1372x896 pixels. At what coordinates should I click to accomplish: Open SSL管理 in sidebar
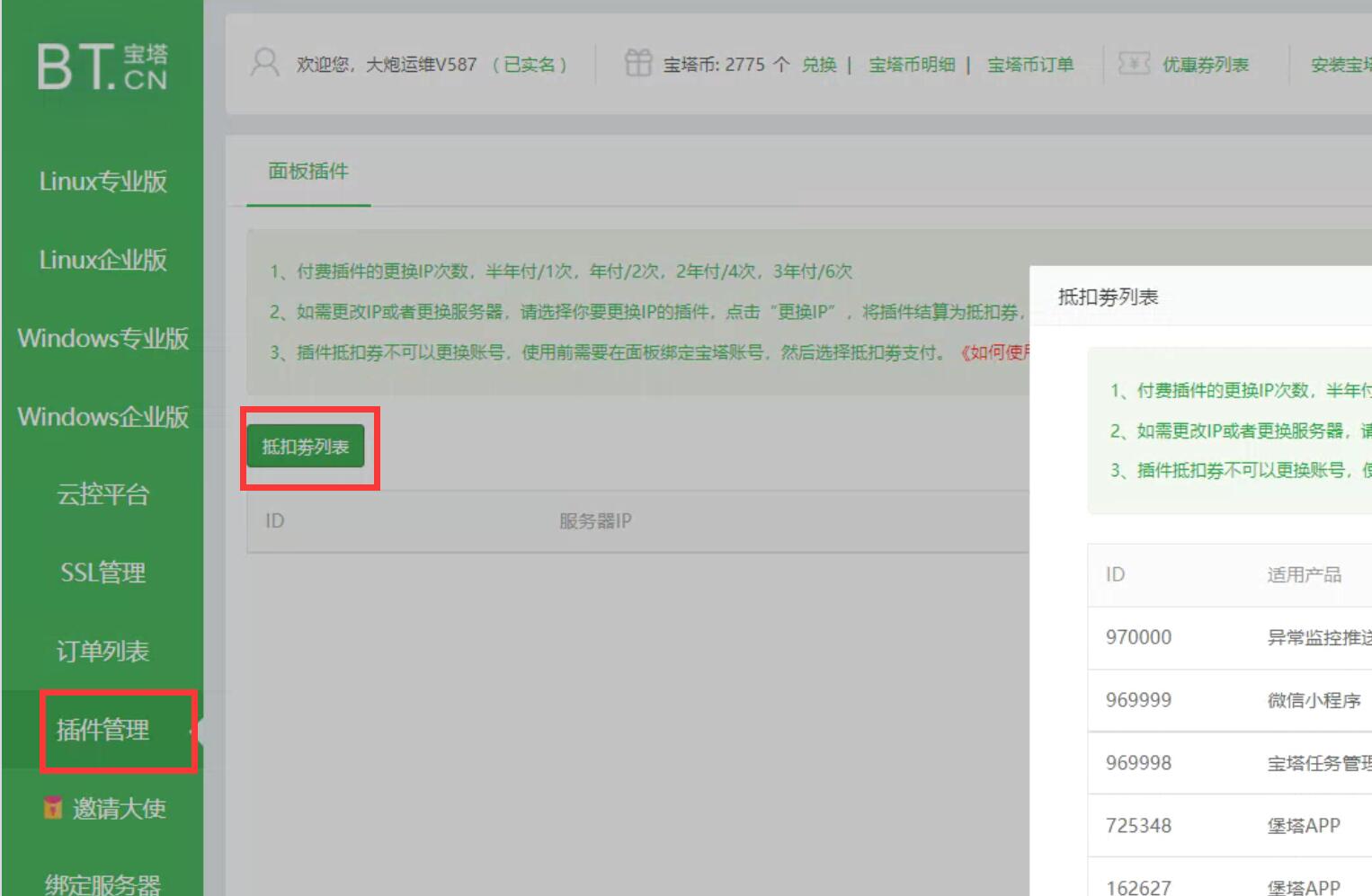point(102,572)
